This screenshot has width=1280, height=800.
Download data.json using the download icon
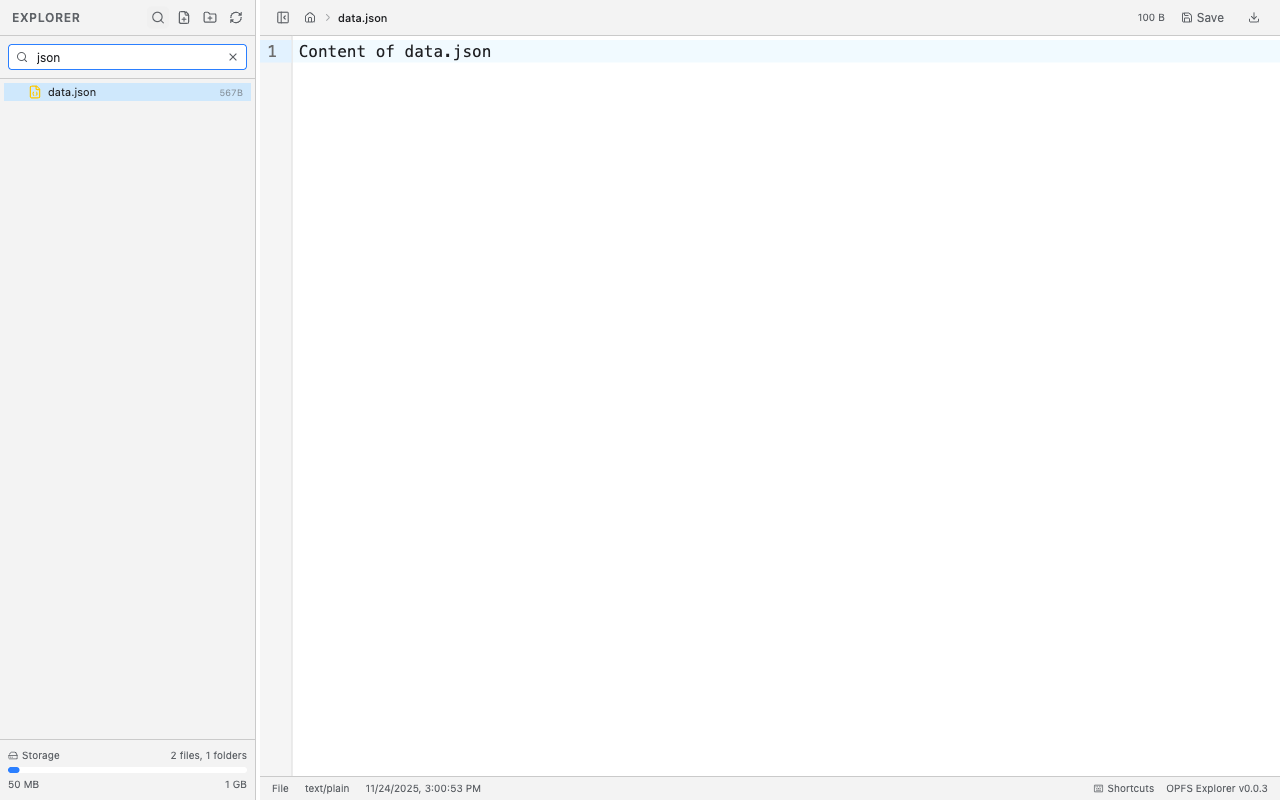click(1253, 17)
